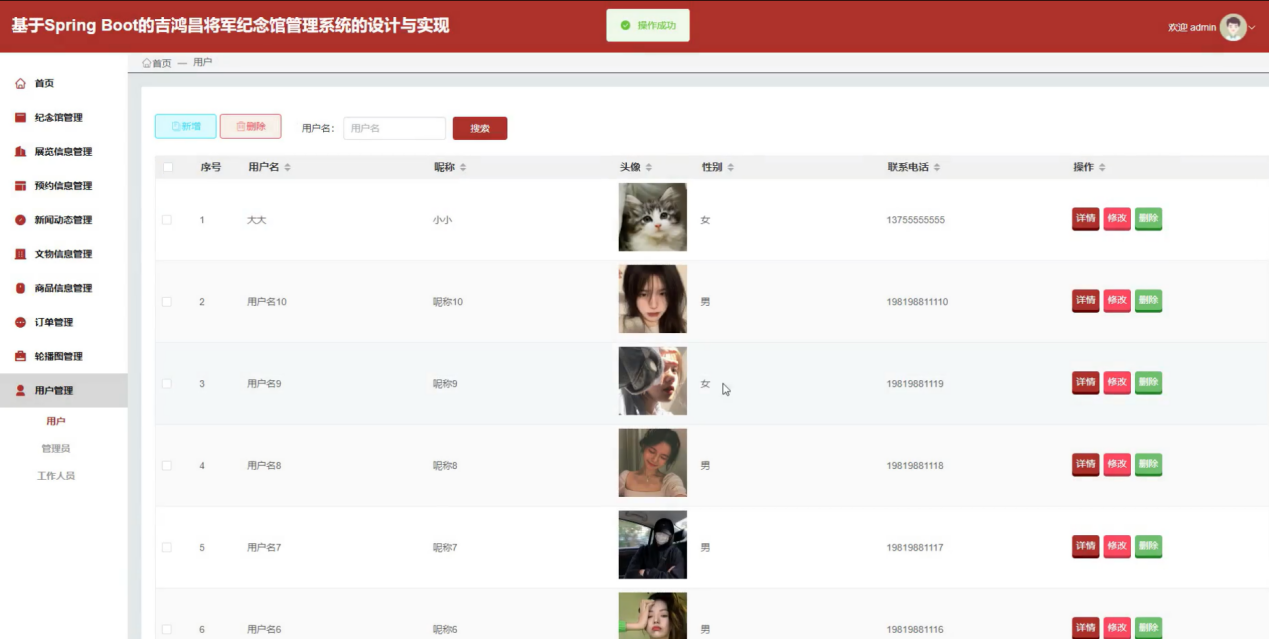The height and width of the screenshot is (639, 1269).
Task: View 详情 for 用户名10
Action: [x=1085, y=301]
